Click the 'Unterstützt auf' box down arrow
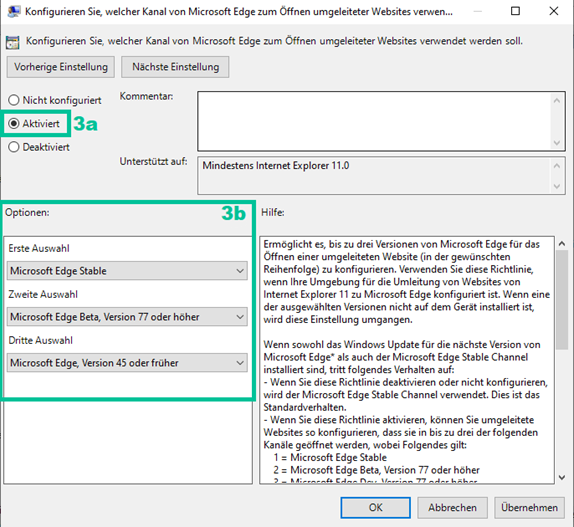Screen dimensions: 574x527 [557, 186]
